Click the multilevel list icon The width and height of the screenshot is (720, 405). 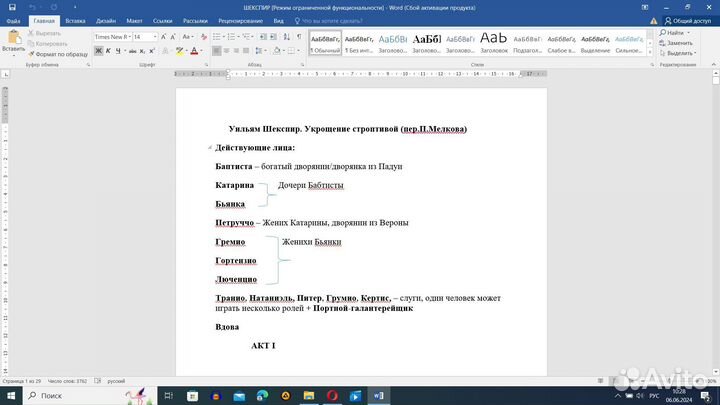click(x=247, y=37)
